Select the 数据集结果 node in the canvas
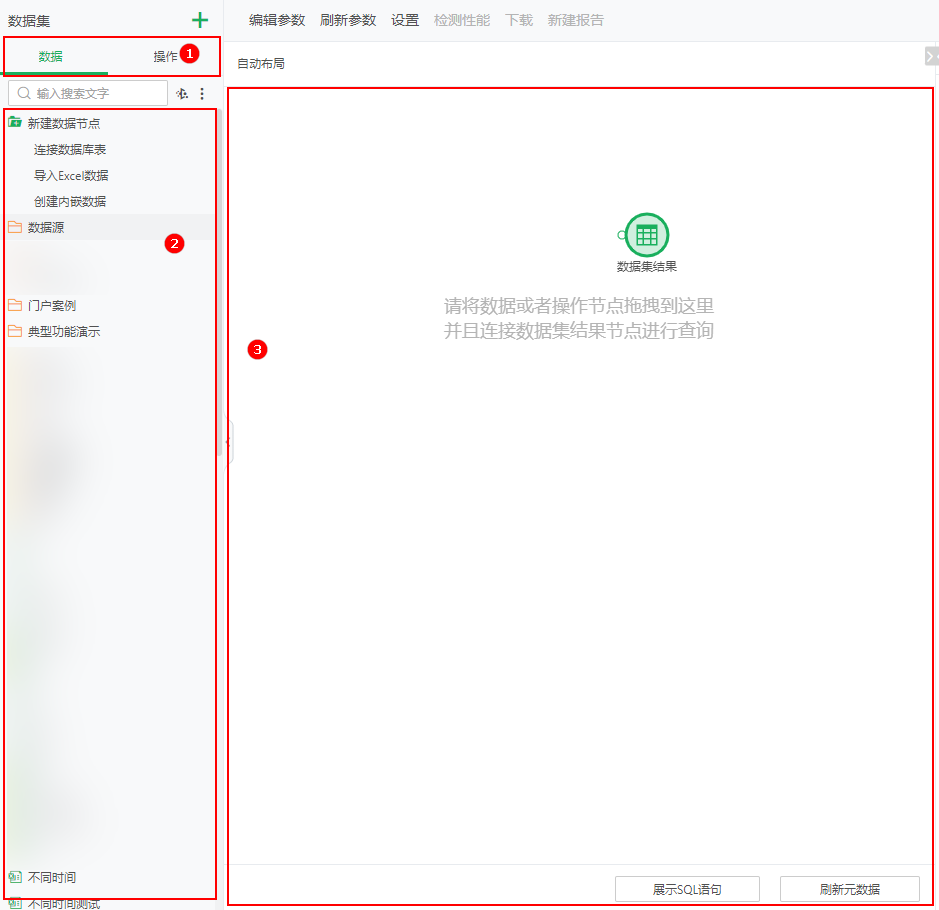Image resolution: width=939 pixels, height=910 pixels. coord(646,234)
